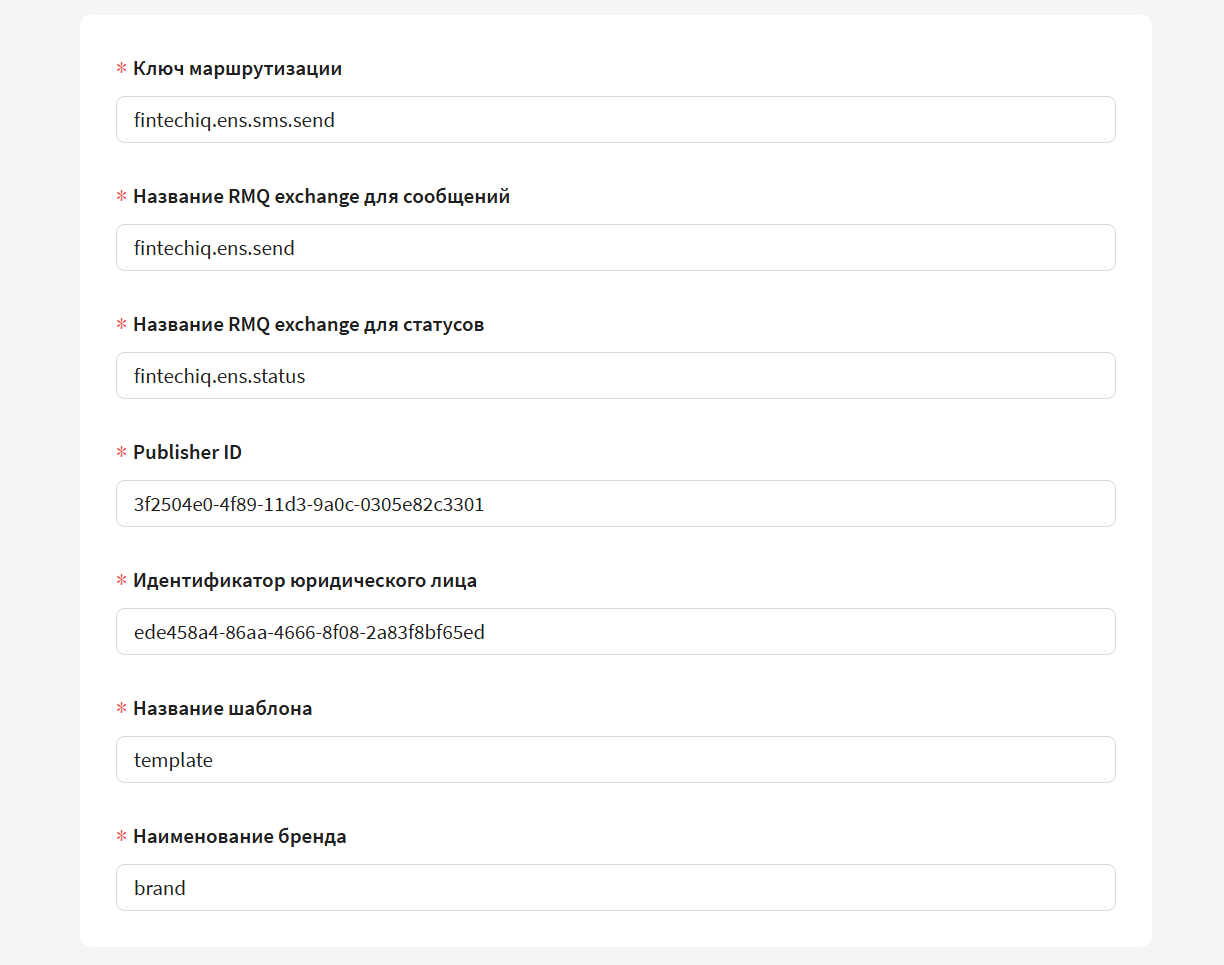Screen dimensions: 1224x965
Task: Click into the Publisher ID input
Action: tap(615, 504)
